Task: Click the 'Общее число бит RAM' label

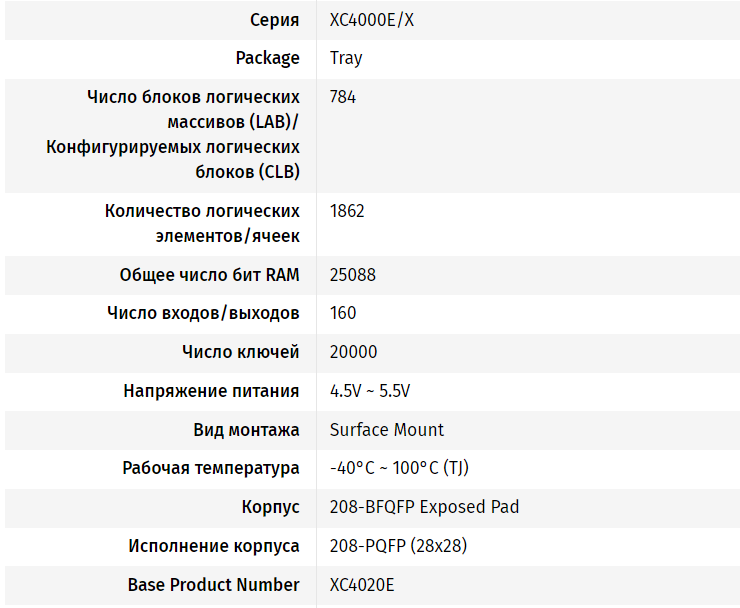Action: coord(209,274)
